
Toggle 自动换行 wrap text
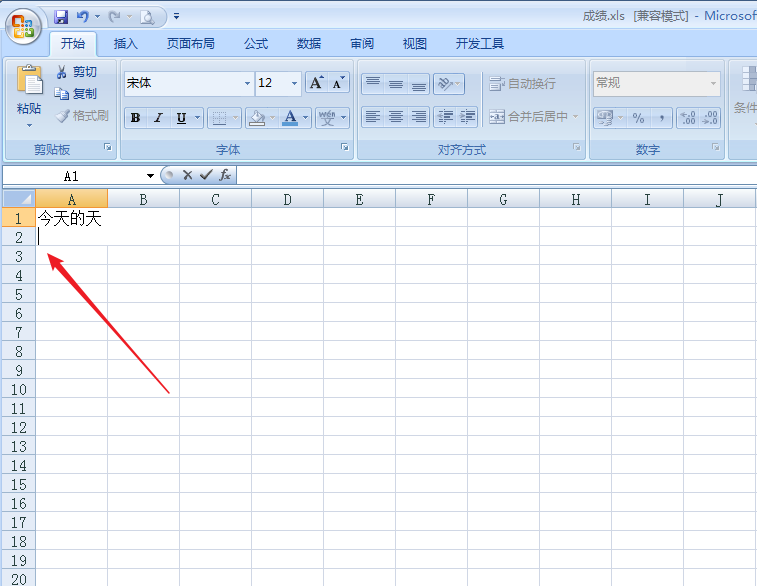(522, 84)
